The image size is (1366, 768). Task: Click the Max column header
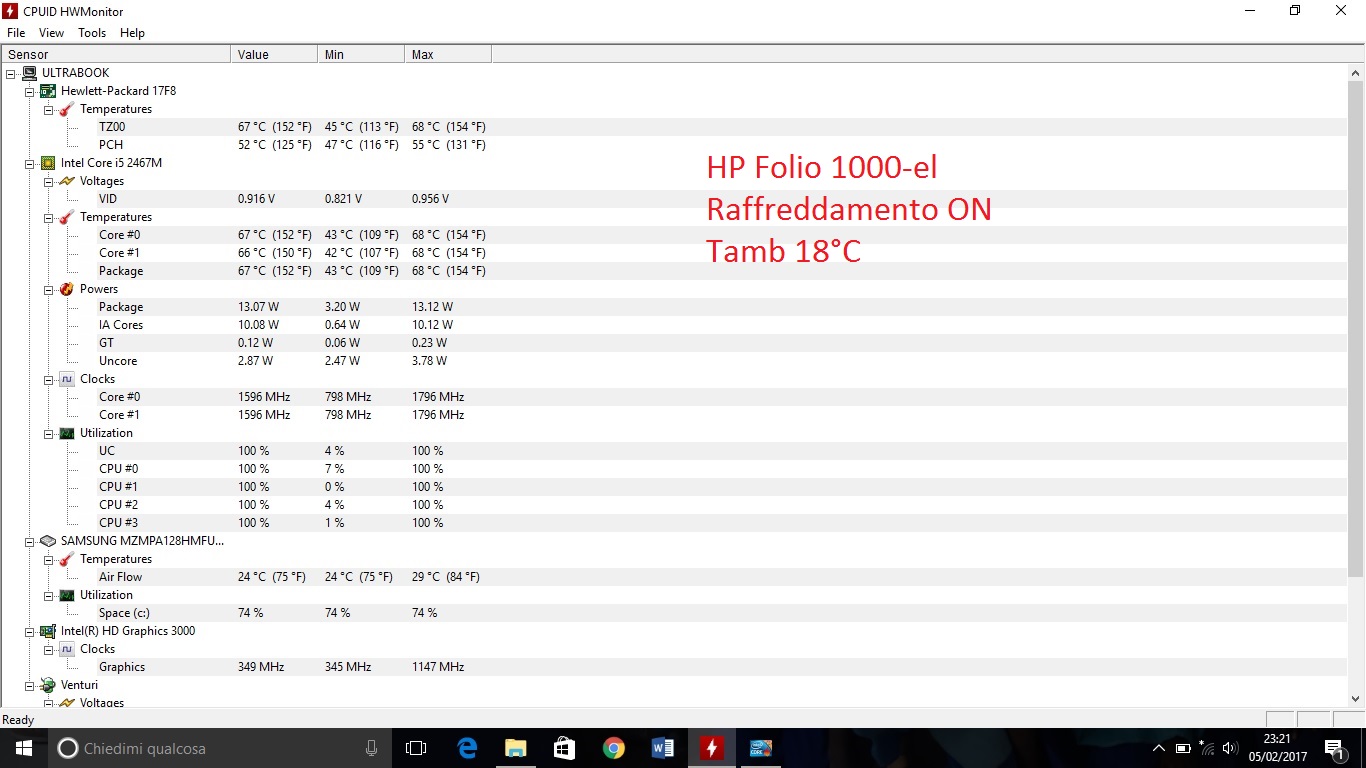[447, 54]
